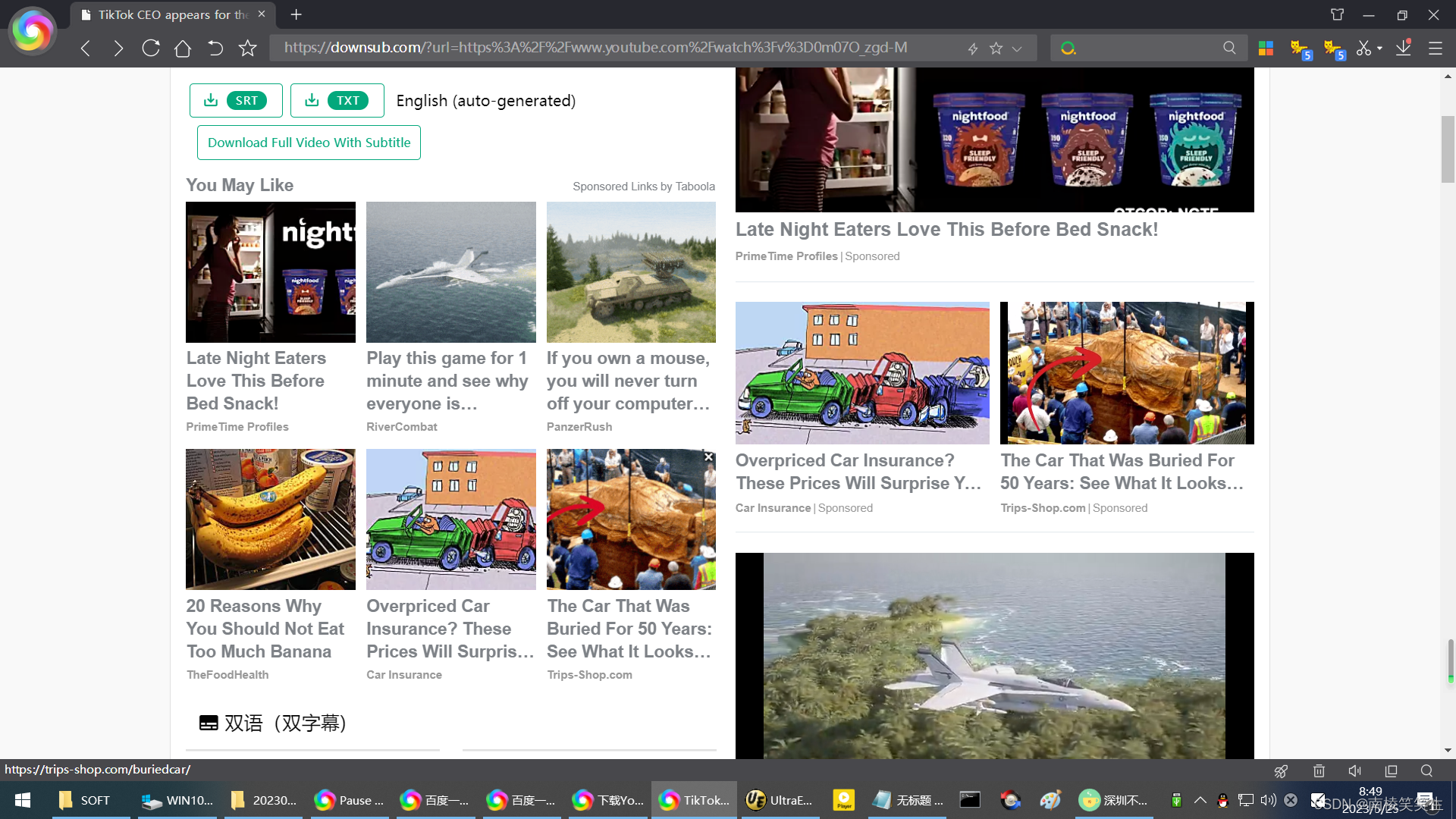Expand the address bar dropdown arrow

click(x=1017, y=49)
